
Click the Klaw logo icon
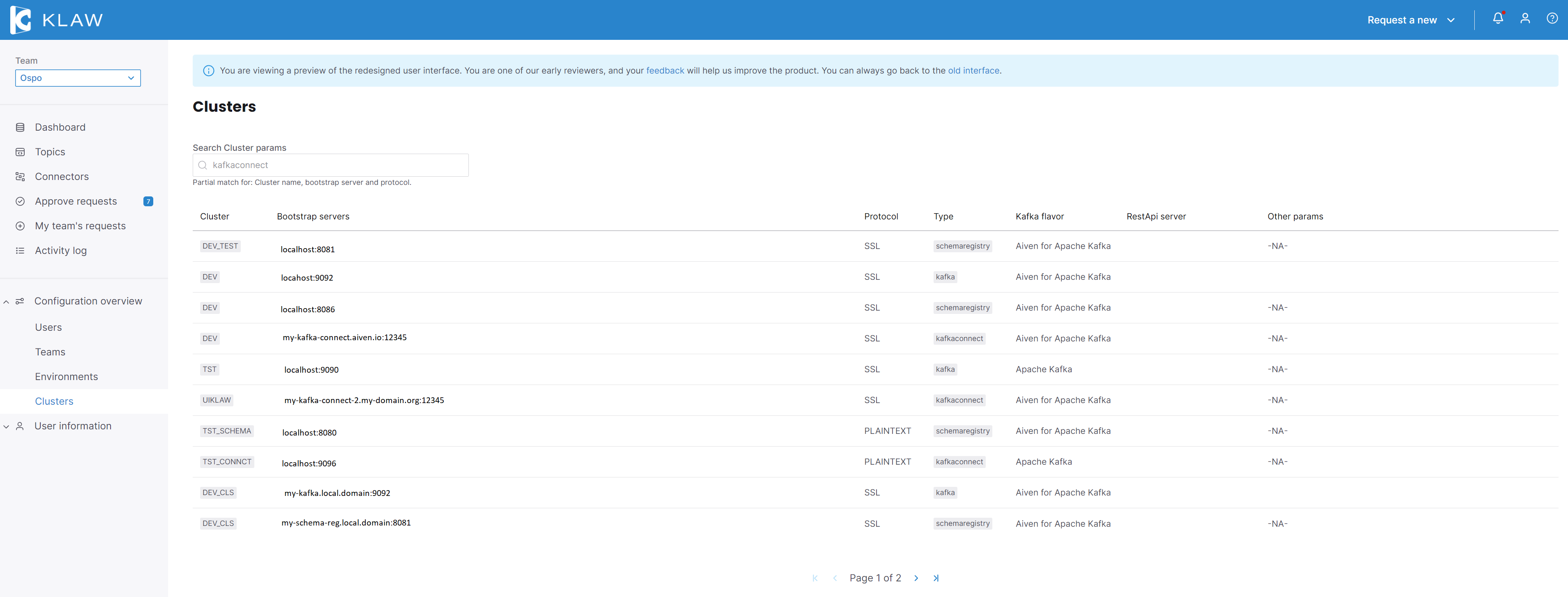(x=20, y=19)
